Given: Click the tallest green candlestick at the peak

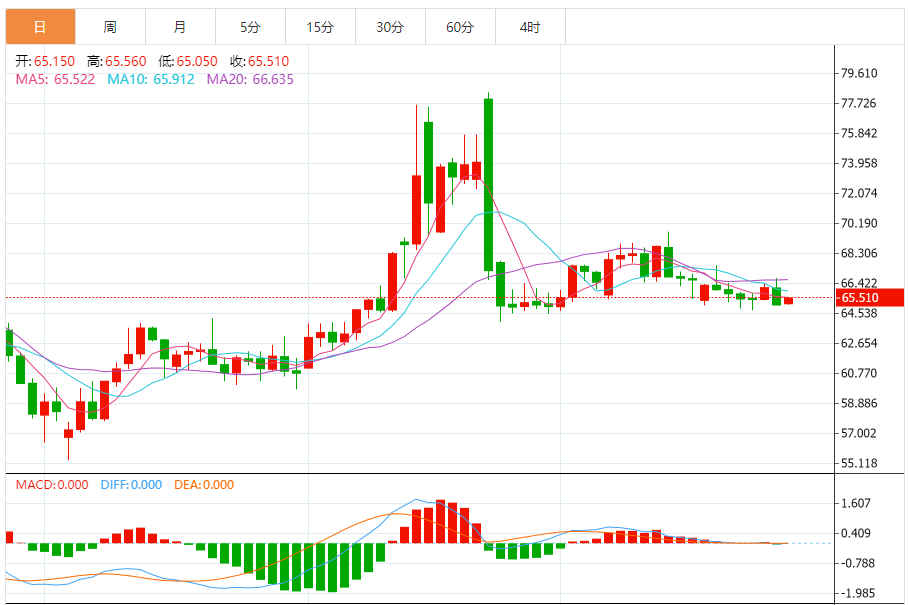Looking at the screenshot, I should (x=488, y=185).
